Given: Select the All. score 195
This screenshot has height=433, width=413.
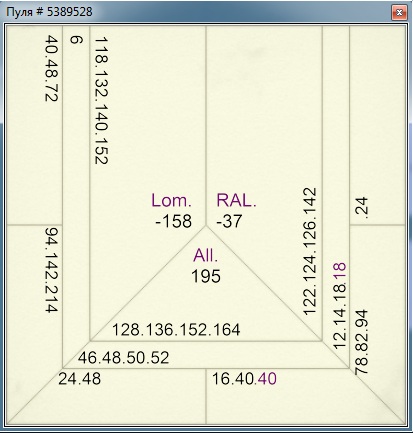Looking at the screenshot, I should 206,276.
